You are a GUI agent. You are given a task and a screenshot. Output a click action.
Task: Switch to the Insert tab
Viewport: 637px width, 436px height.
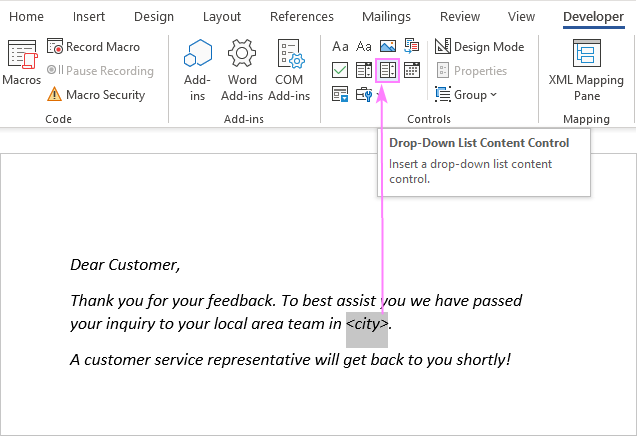[x=89, y=17]
